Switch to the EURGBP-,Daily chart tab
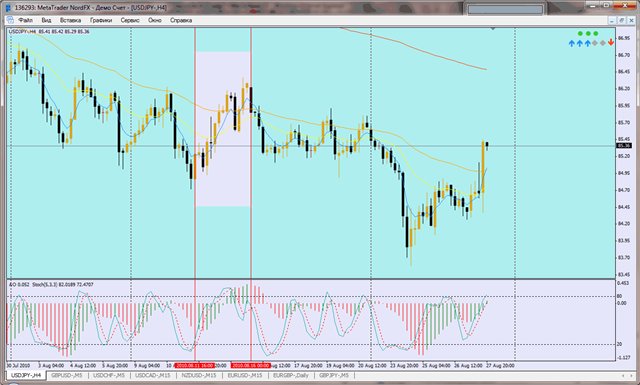 [x=291, y=375]
